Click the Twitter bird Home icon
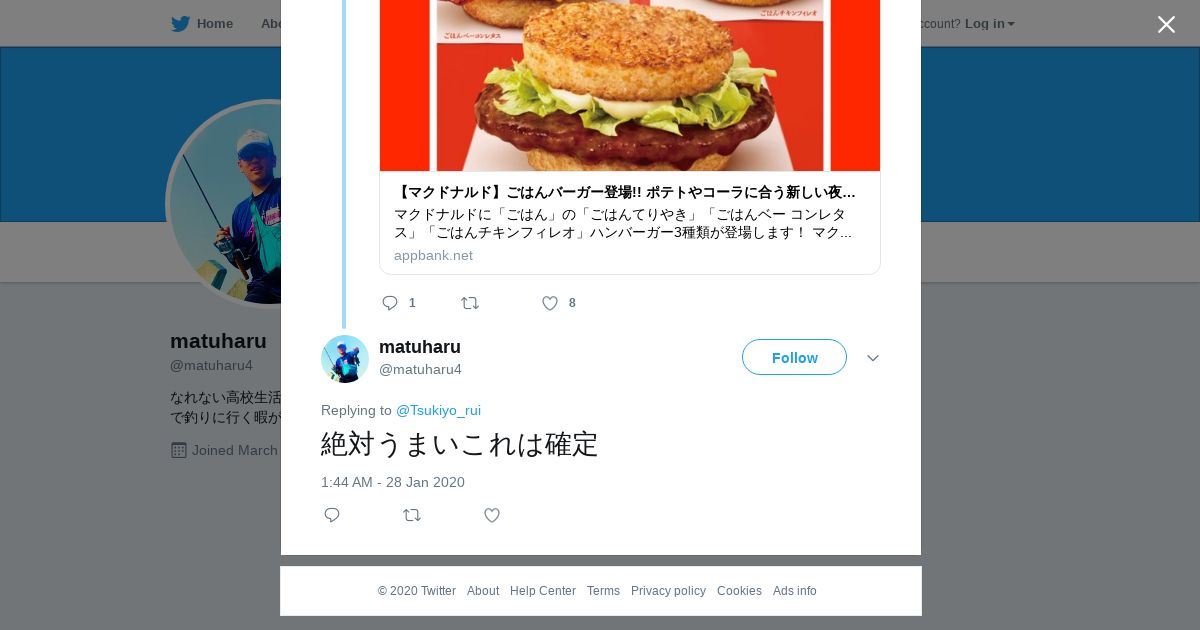1200x630 pixels. [x=180, y=24]
